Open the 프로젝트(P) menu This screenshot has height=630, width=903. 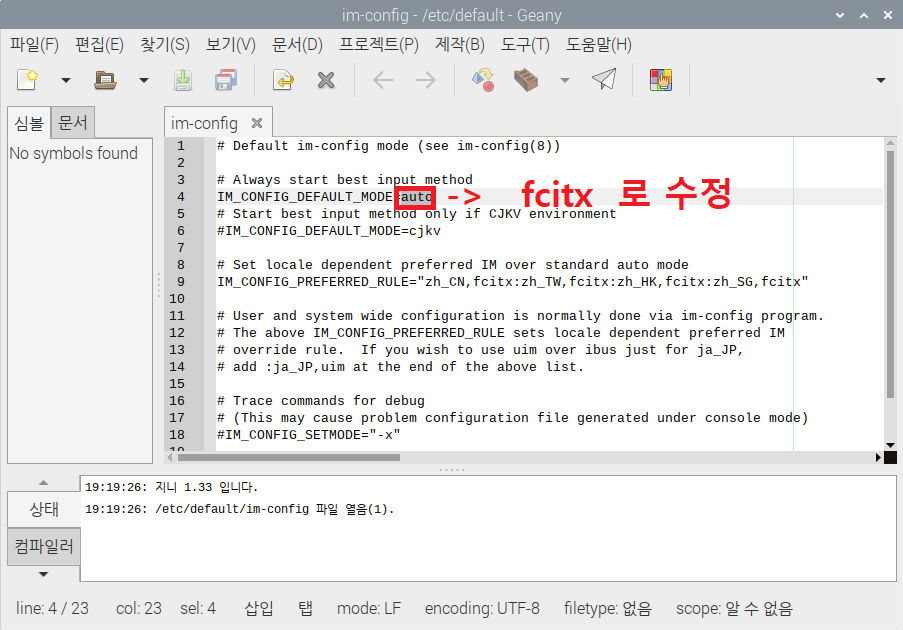(x=378, y=44)
